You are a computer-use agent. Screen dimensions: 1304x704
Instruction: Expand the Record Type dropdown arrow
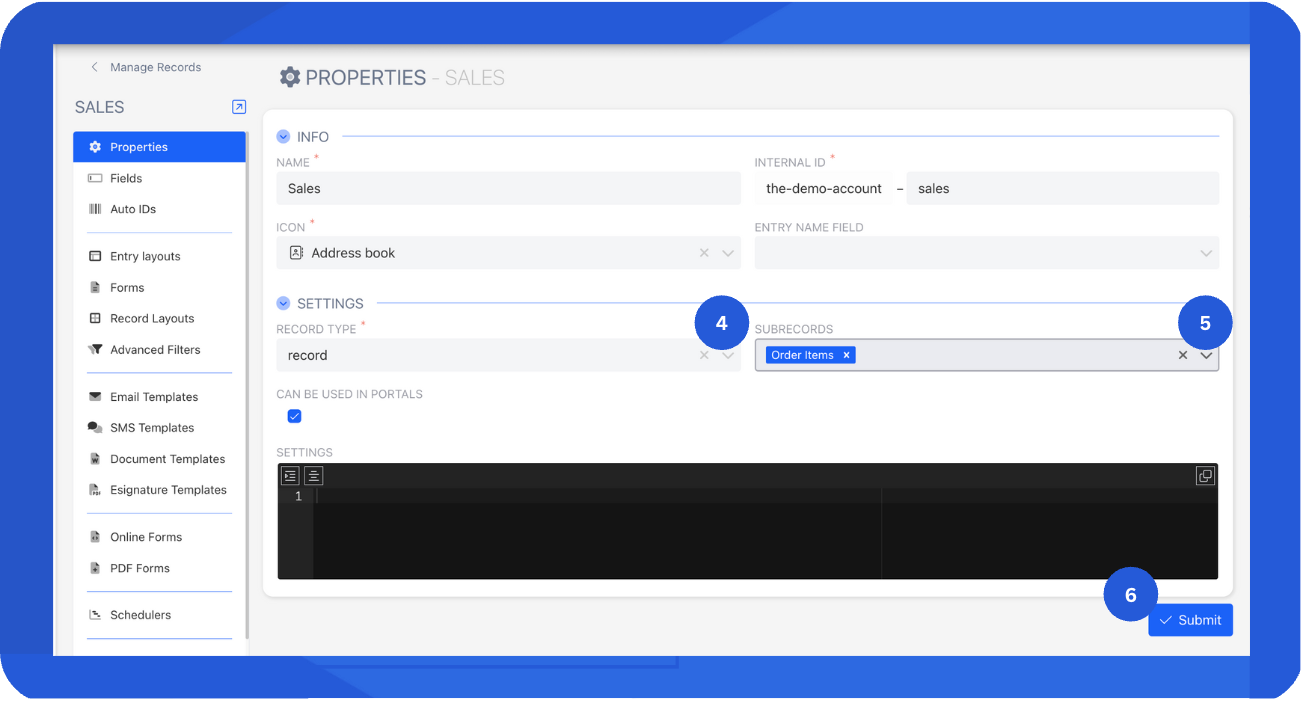pyautogui.click(x=728, y=355)
